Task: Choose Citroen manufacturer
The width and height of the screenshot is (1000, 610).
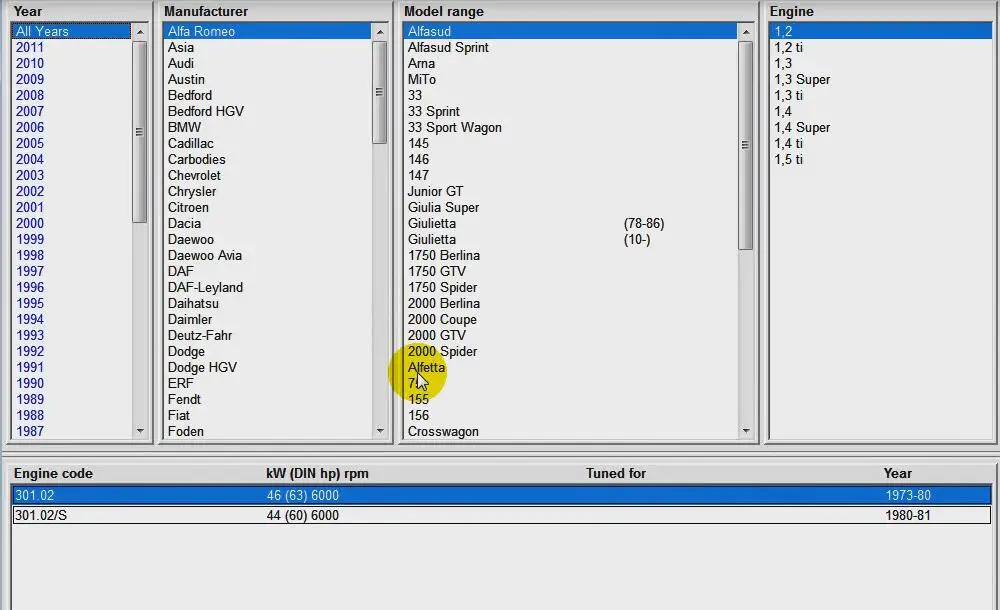Action: (x=188, y=207)
